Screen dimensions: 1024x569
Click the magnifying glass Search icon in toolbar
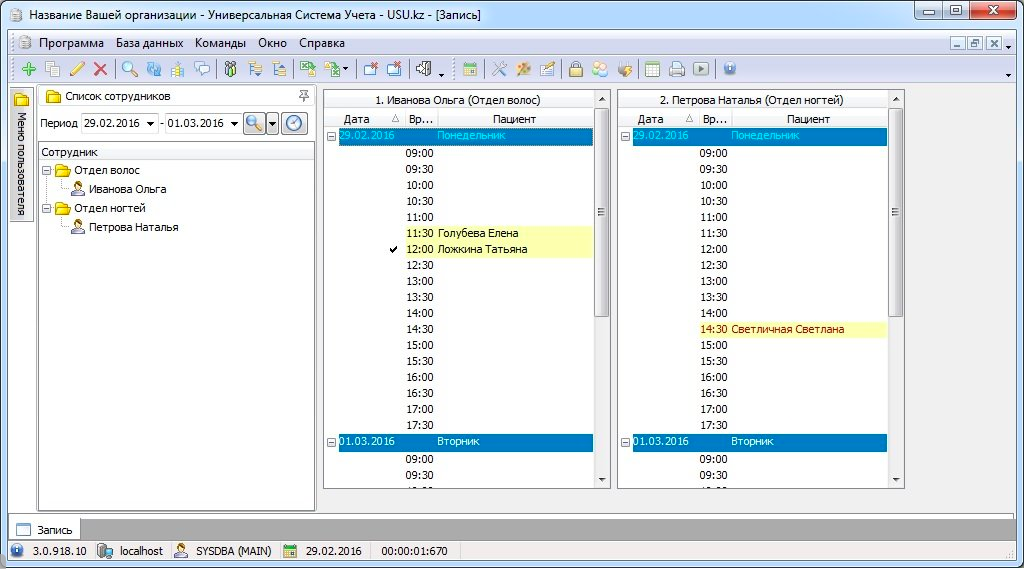point(130,69)
